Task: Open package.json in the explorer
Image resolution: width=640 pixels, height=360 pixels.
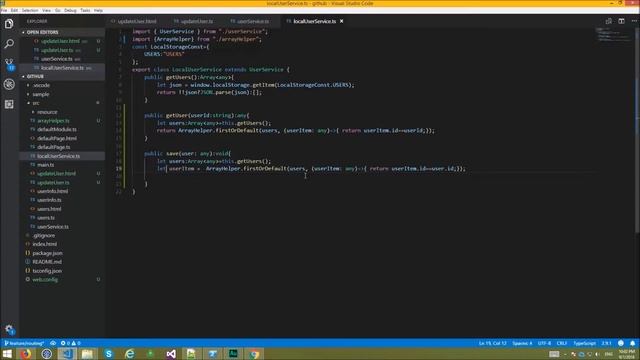Action: [47, 253]
